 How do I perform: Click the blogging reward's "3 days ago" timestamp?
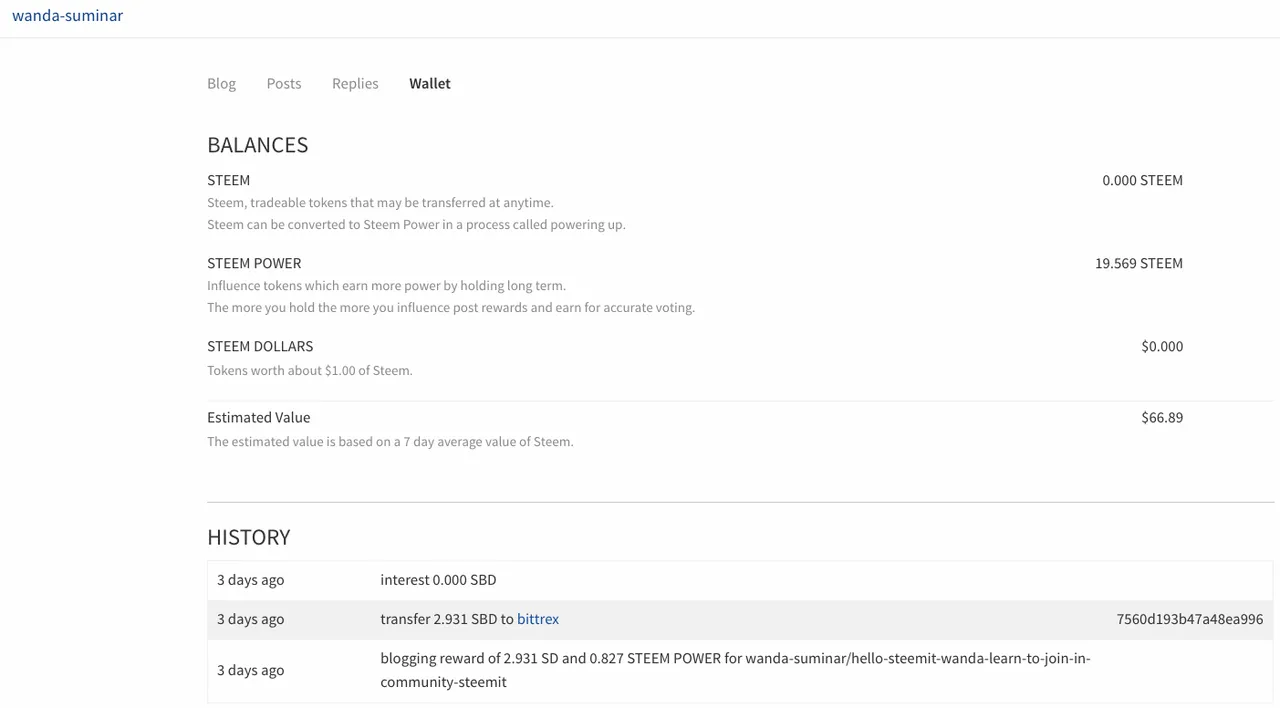[x=250, y=670]
